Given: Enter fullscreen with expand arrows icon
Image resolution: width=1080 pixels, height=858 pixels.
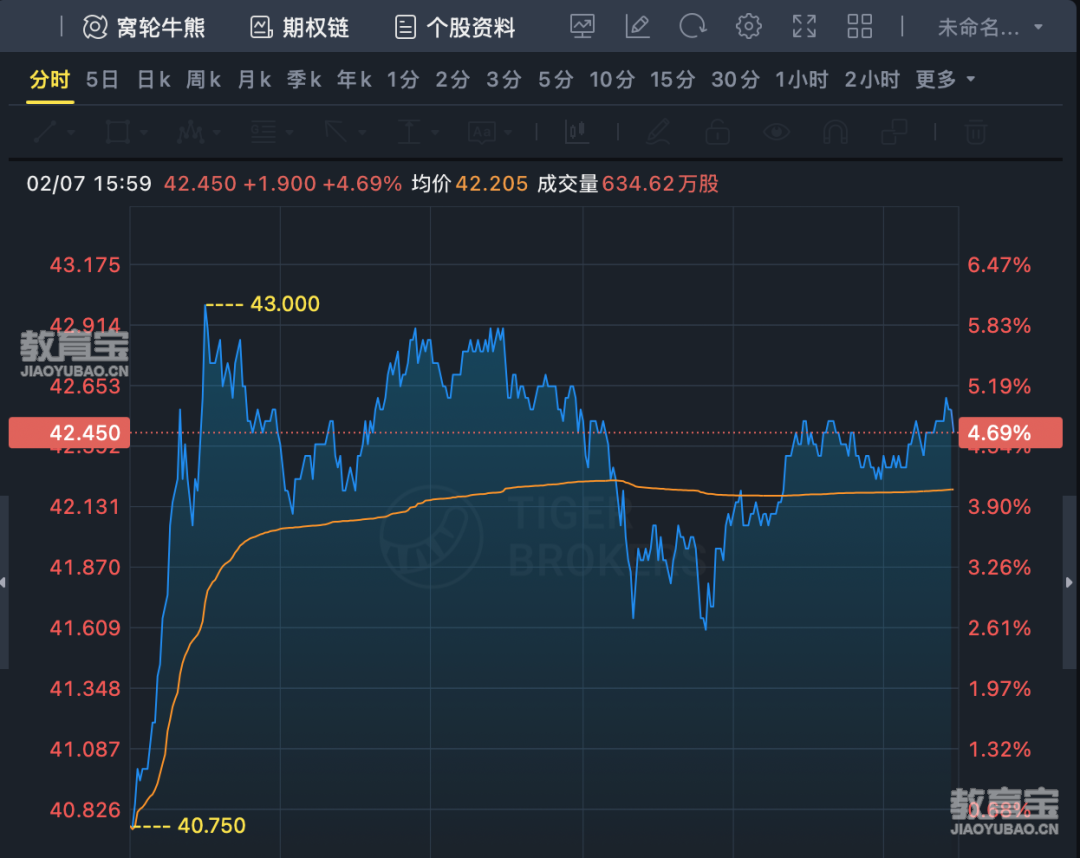Looking at the screenshot, I should 804,27.
